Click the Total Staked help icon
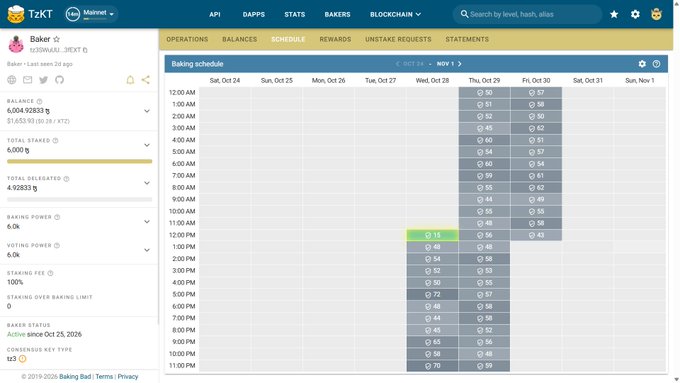The height and width of the screenshot is (383, 680). 56,141
